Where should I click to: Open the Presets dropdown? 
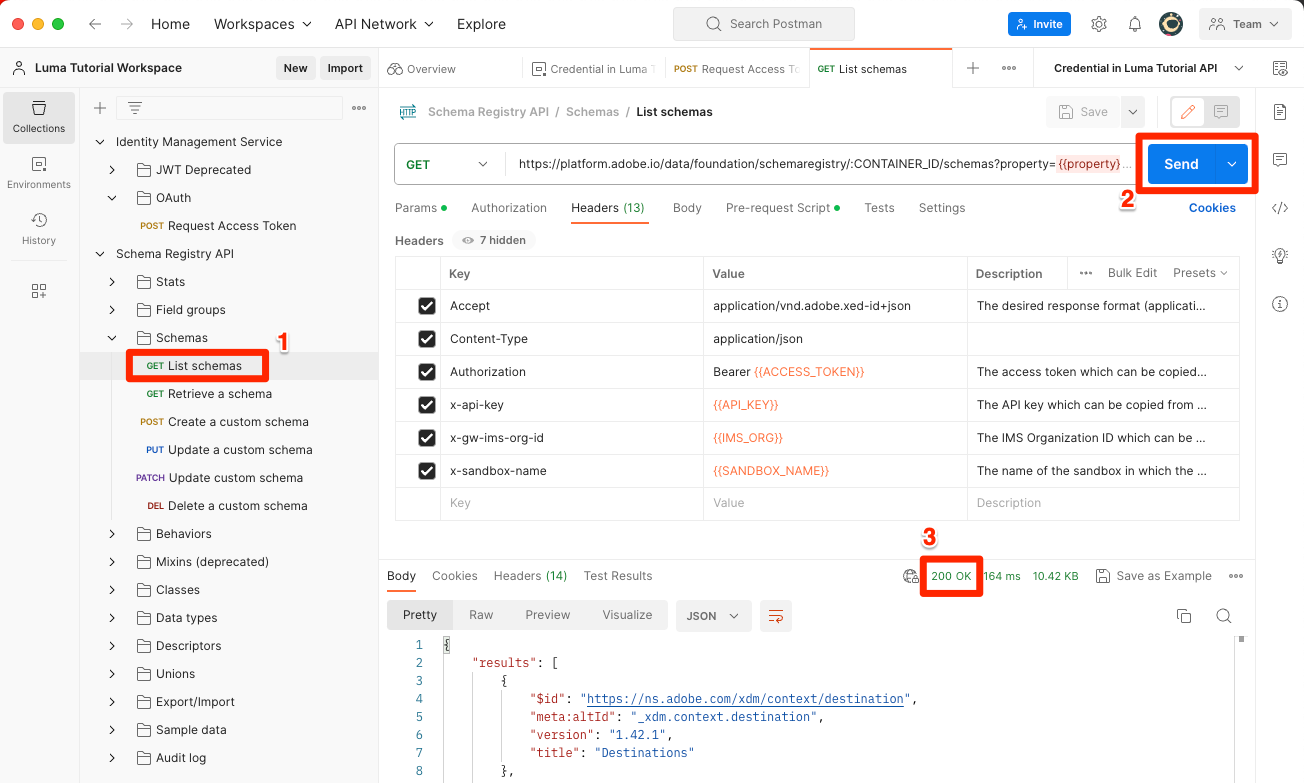tap(1200, 273)
